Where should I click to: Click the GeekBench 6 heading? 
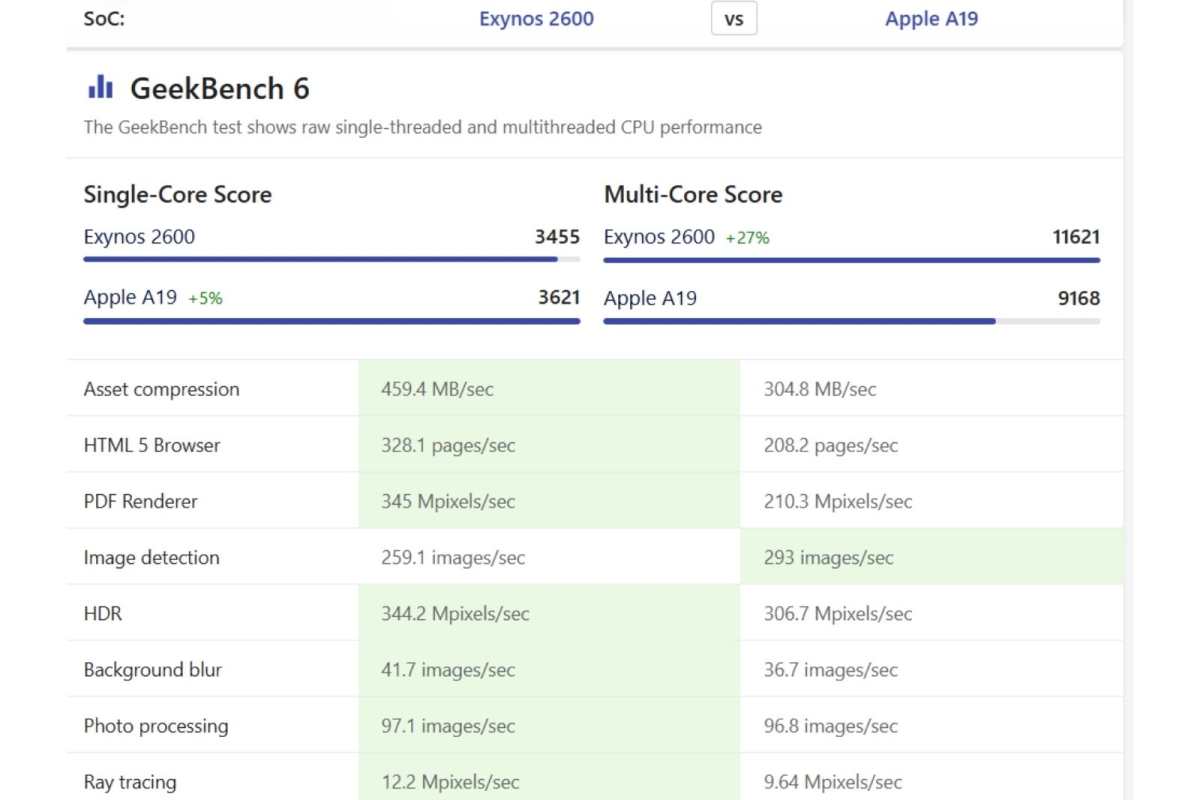220,89
